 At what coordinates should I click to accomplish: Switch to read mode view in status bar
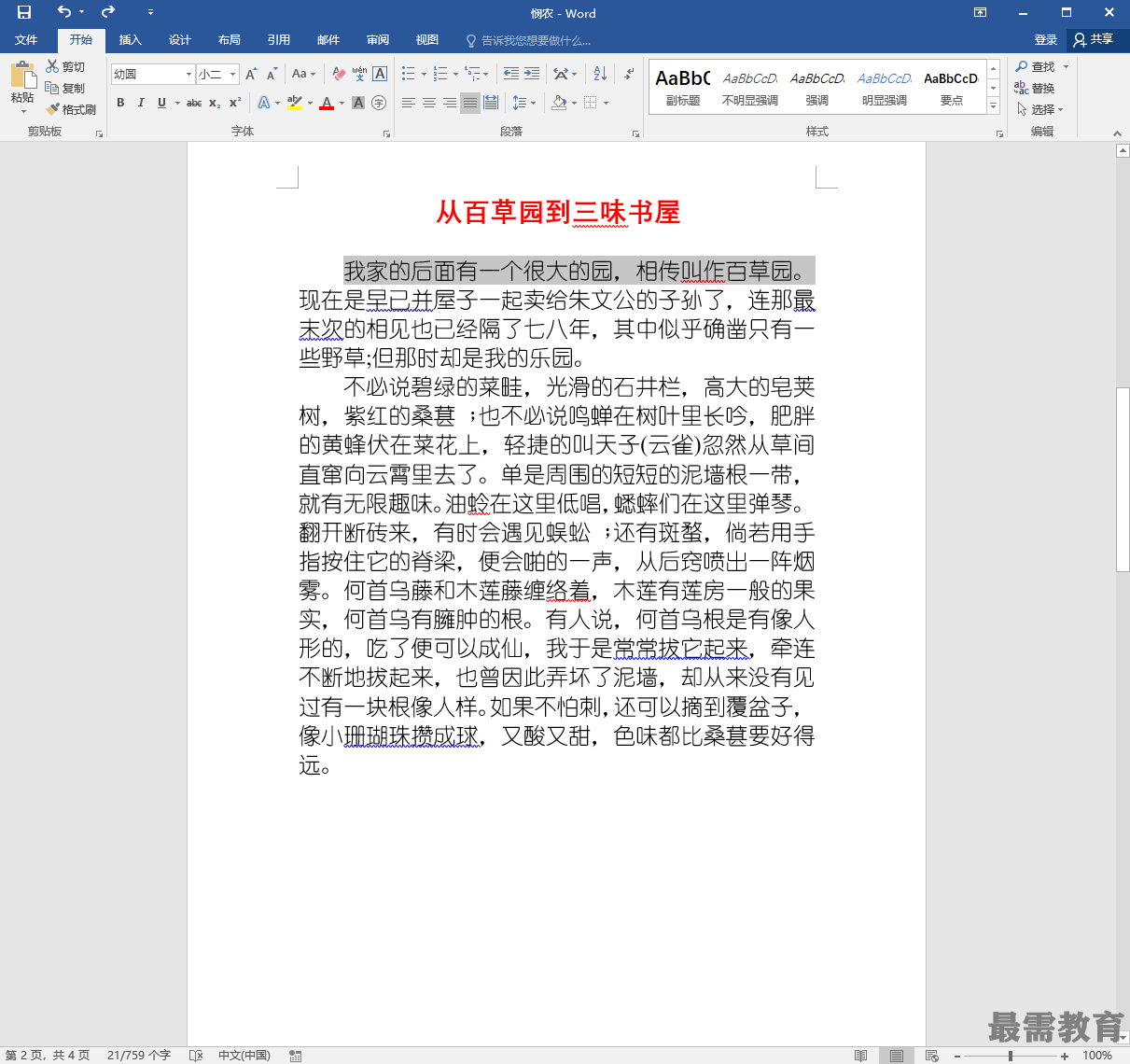pos(860,1056)
